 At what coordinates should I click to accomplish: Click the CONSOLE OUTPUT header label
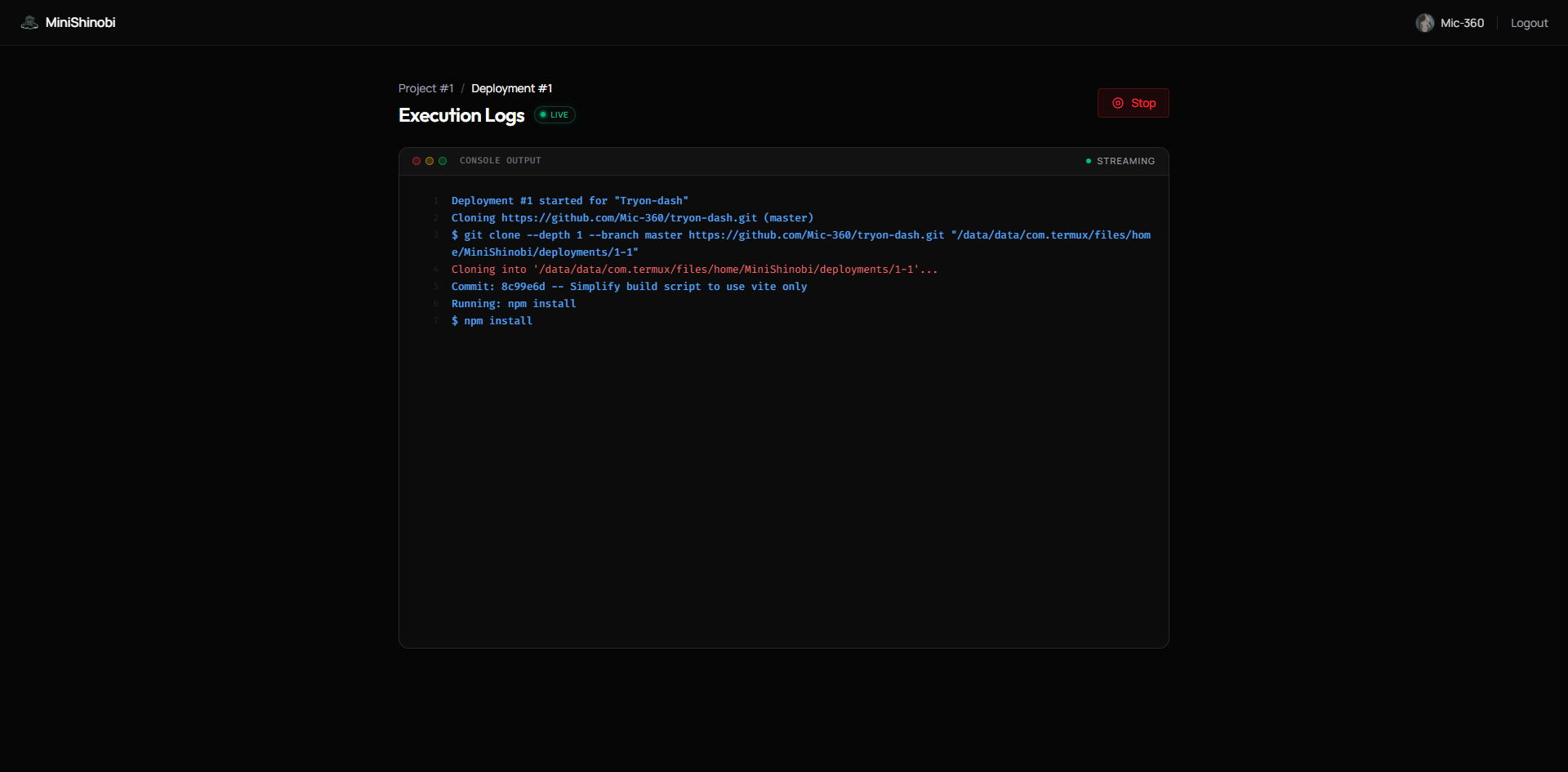point(500,161)
